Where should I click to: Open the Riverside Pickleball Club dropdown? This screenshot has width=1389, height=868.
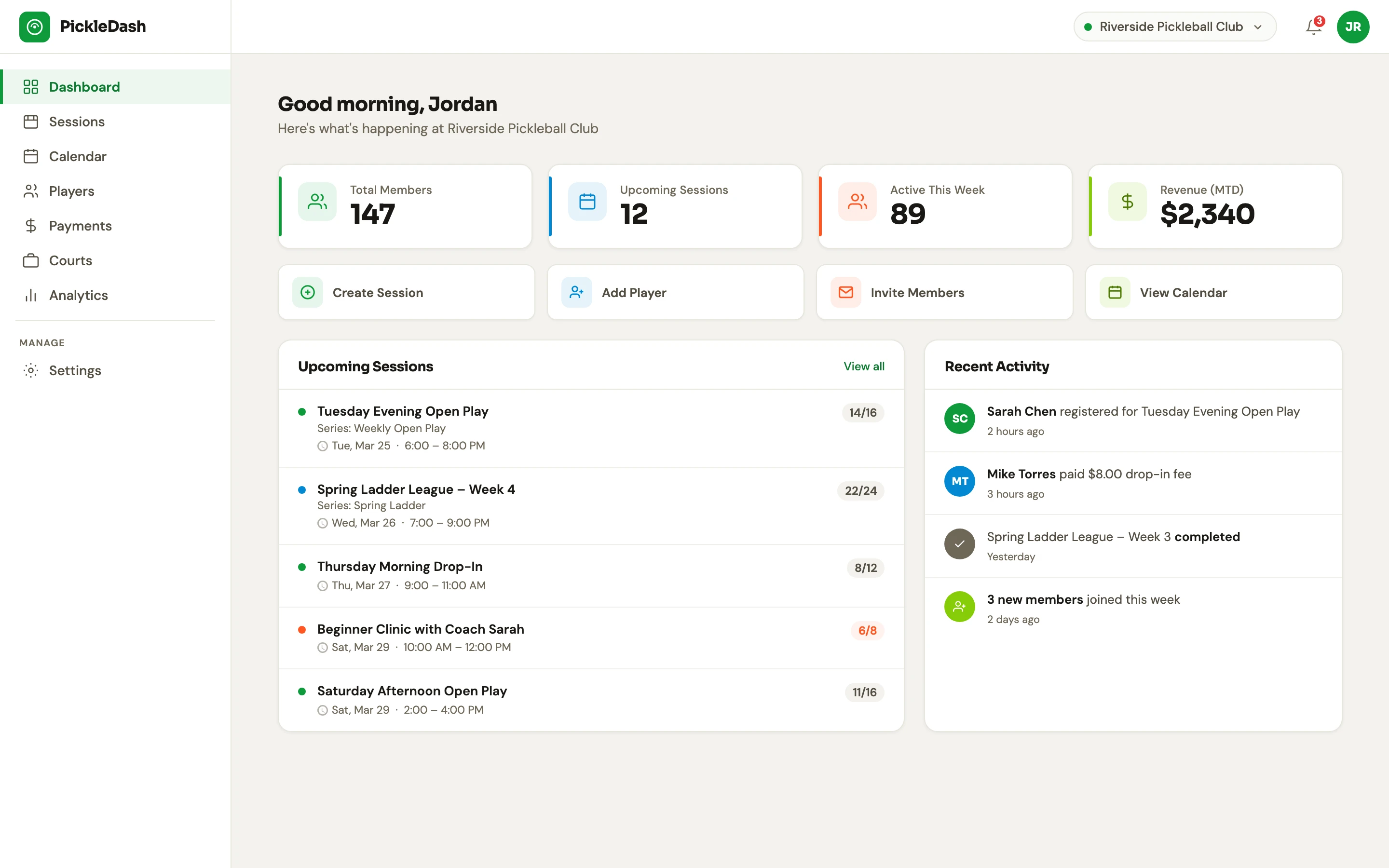coord(1175,27)
